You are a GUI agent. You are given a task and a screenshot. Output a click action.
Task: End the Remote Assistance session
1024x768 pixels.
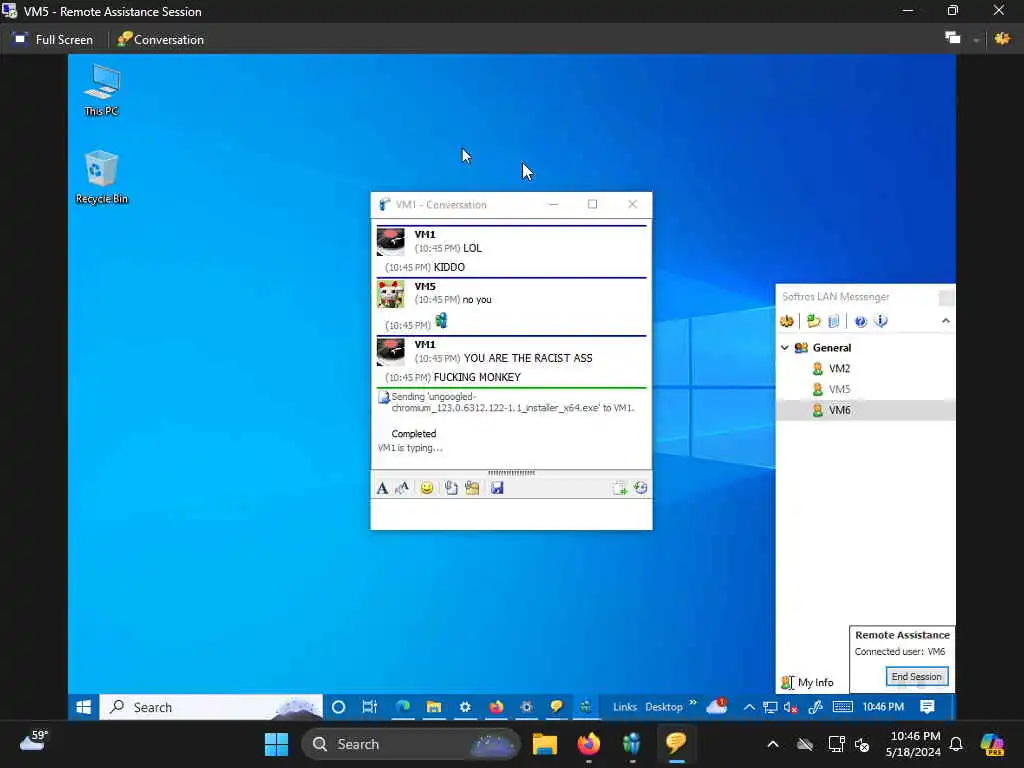point(916,677)
